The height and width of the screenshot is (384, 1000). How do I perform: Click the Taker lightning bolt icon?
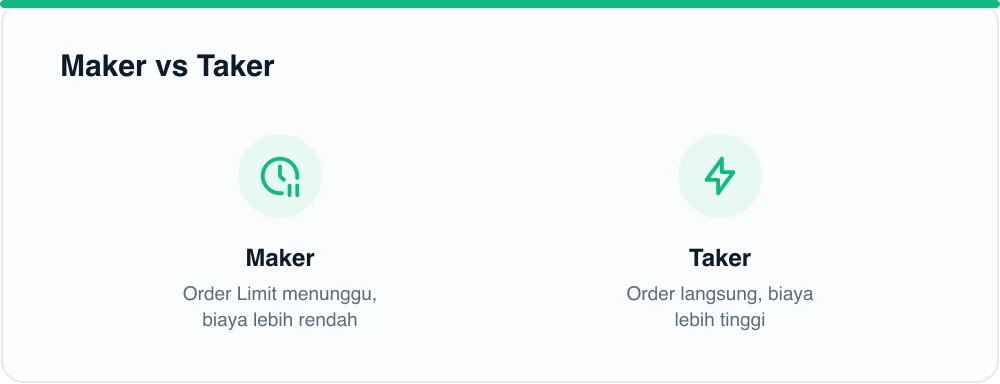point(720,176)
